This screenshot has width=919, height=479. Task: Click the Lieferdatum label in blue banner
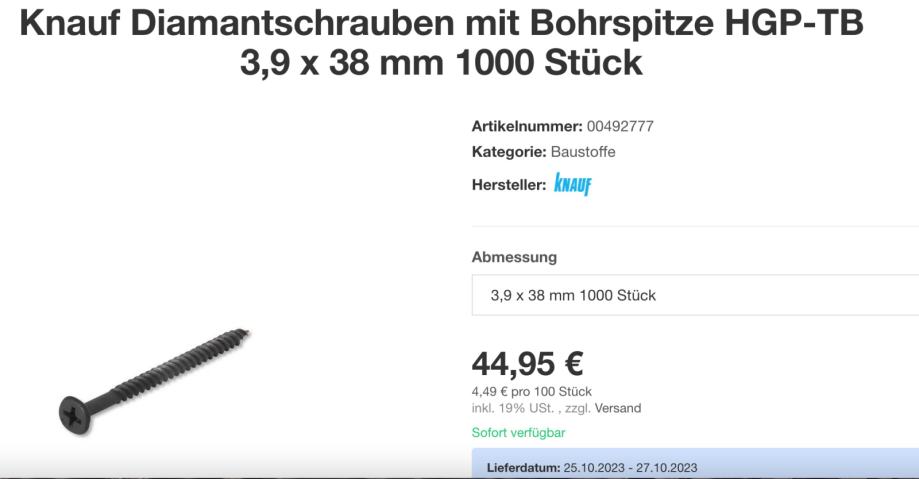(523, 468)
